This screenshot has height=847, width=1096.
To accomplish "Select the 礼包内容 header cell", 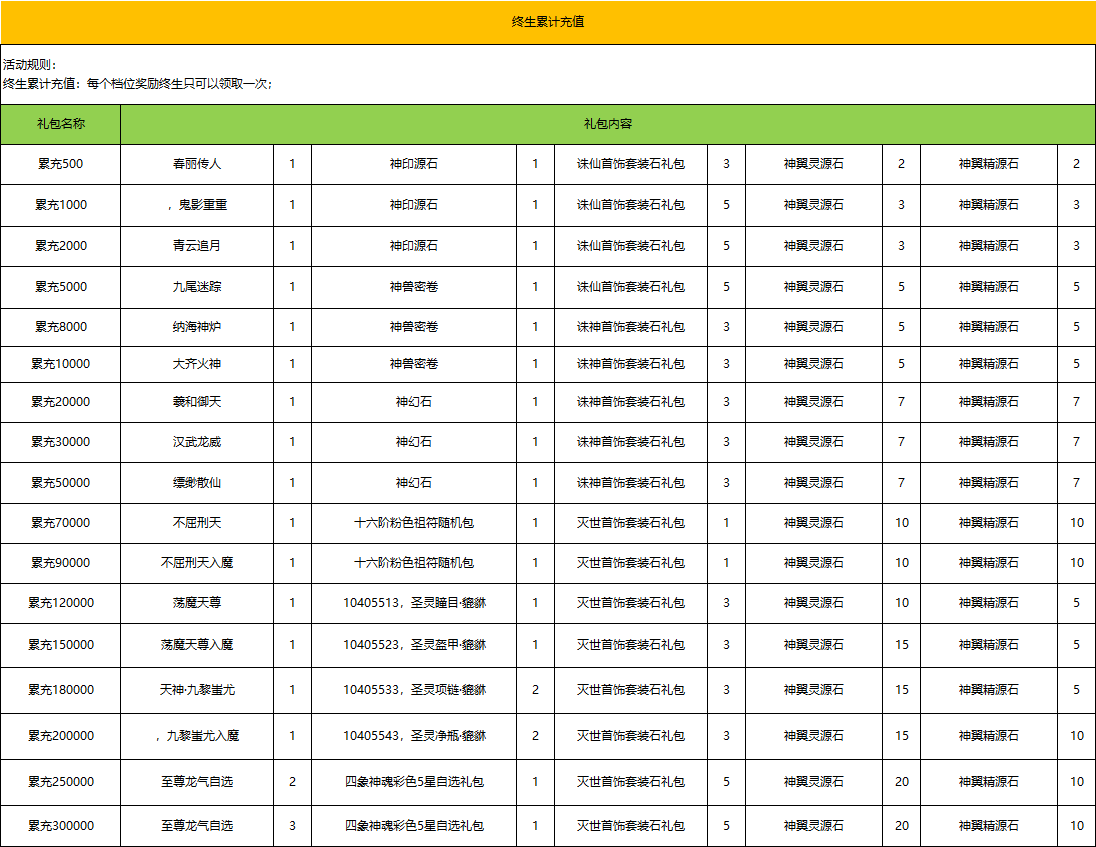I will 608,124.
